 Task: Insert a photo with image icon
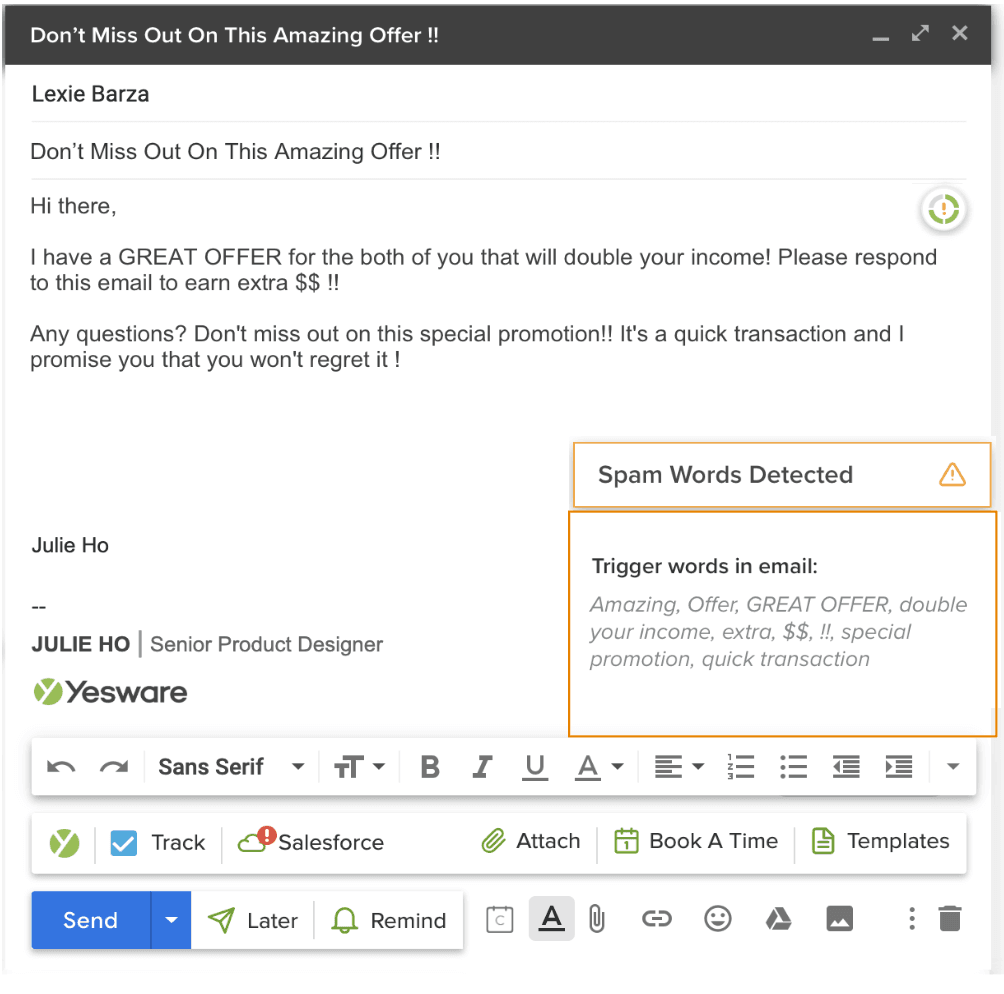pyautogui.click(x=839, y=919)
